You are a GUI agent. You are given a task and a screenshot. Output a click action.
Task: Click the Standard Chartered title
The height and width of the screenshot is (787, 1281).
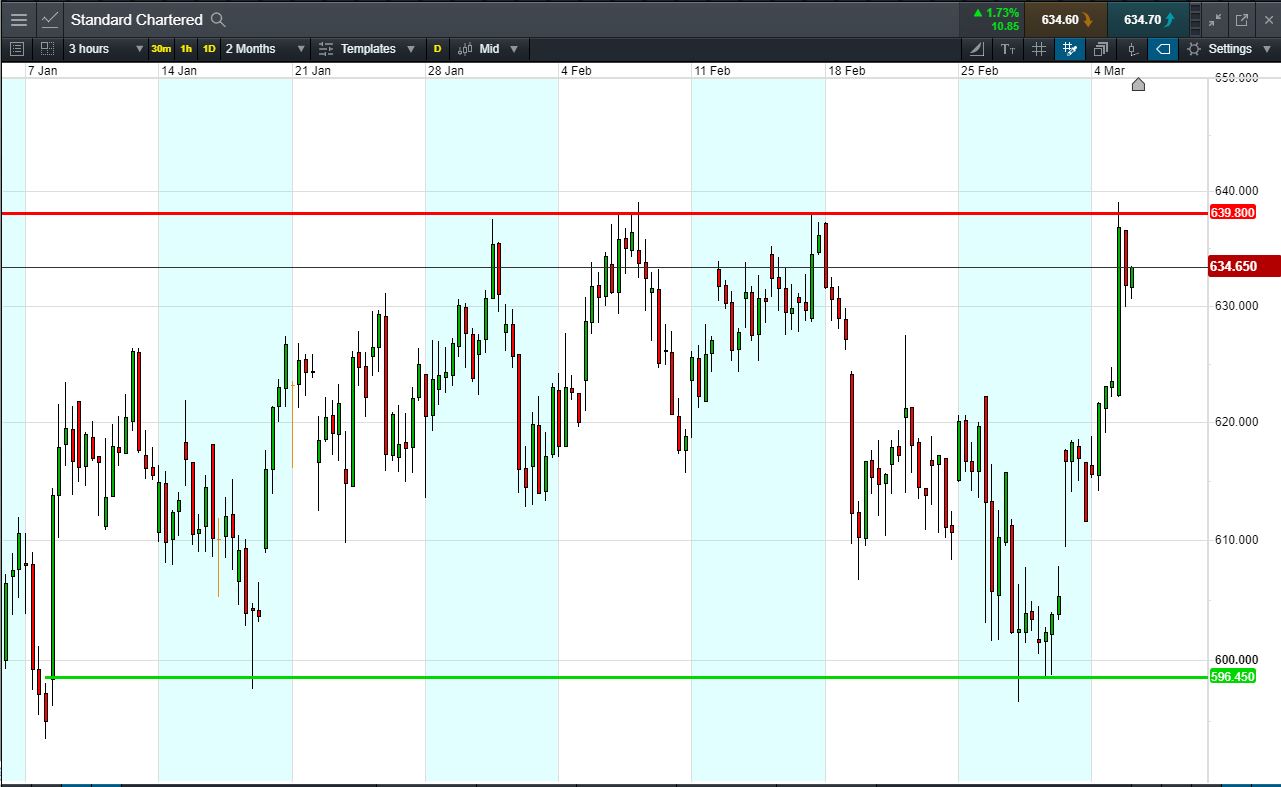[x=137, y=19]
